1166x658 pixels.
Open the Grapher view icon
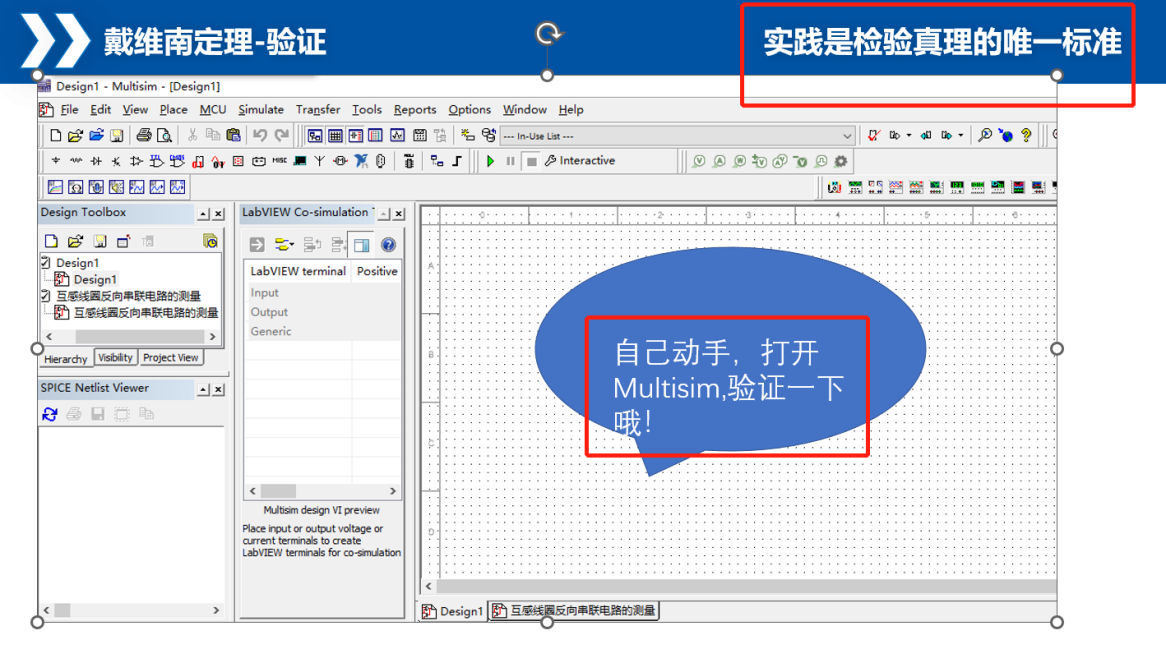click(397, 135)
